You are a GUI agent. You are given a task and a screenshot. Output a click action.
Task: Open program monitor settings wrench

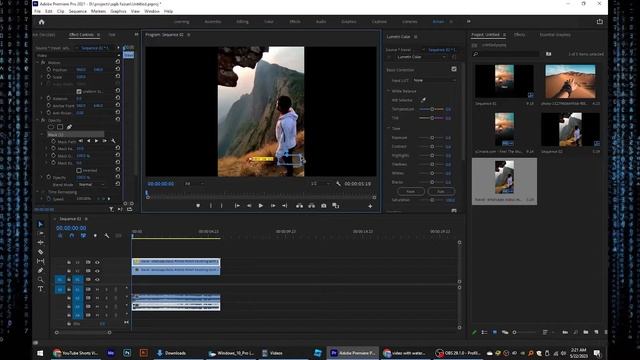[338, 184]
